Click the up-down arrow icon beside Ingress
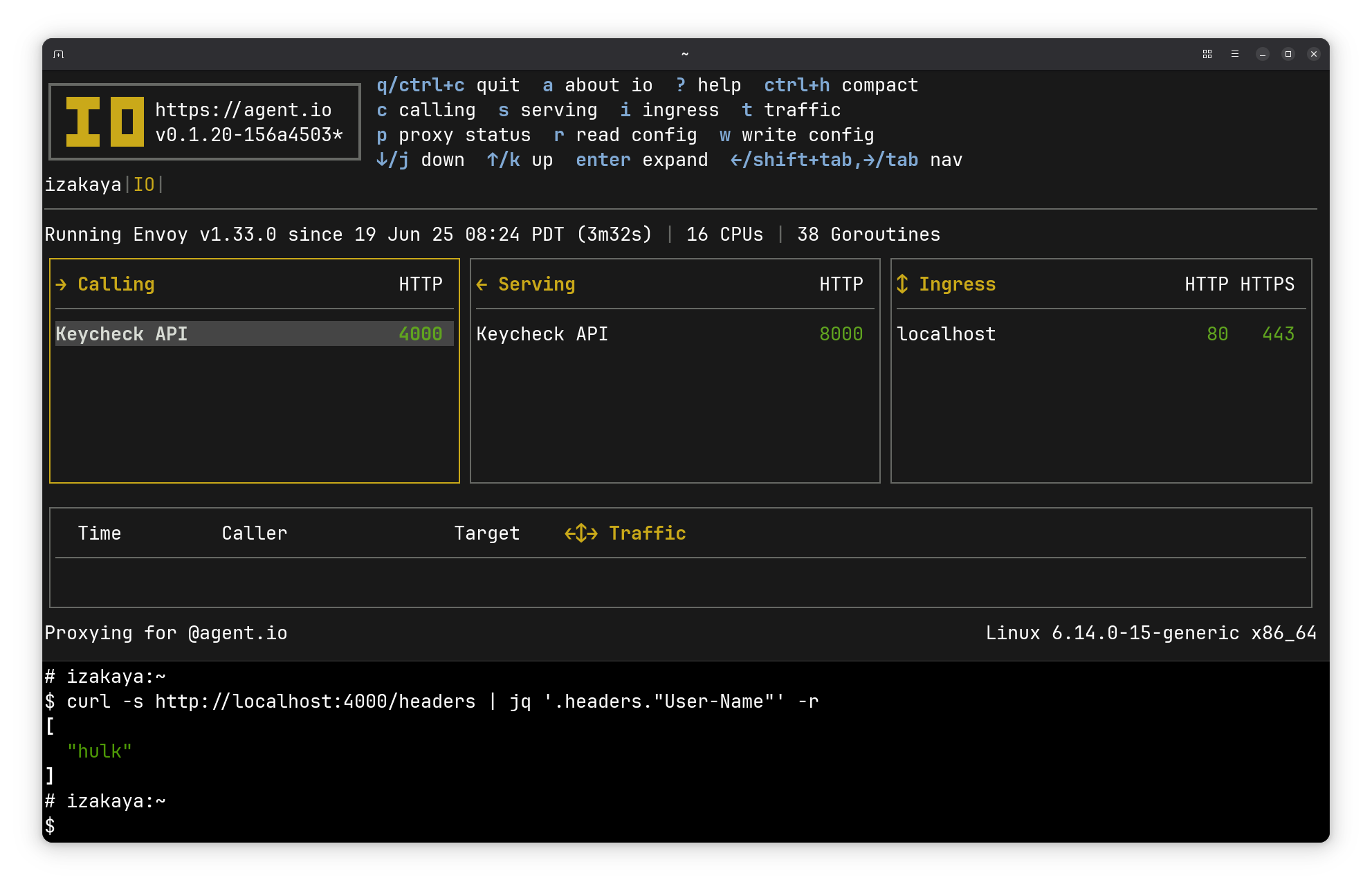This screenshot has height=889, width=1372. coord(902,284)
